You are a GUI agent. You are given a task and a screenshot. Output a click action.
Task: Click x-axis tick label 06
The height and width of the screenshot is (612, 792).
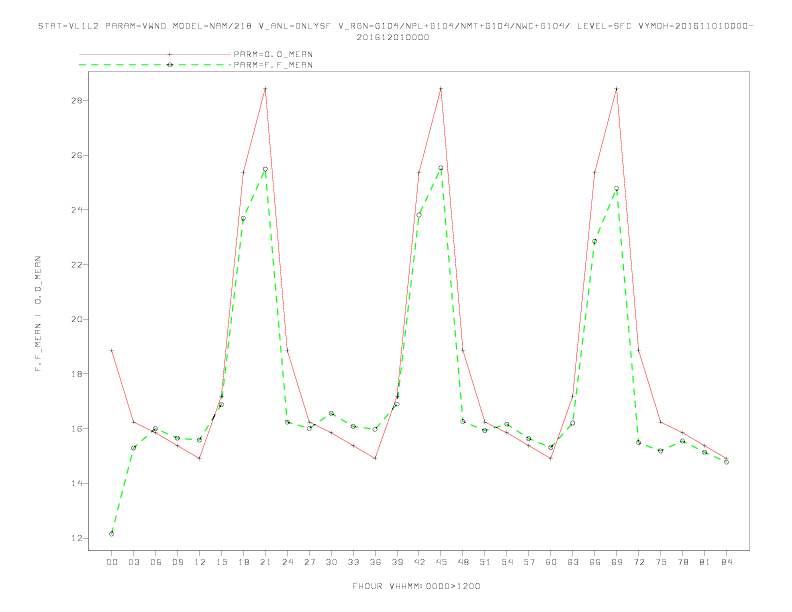click(x=156, y=562)
